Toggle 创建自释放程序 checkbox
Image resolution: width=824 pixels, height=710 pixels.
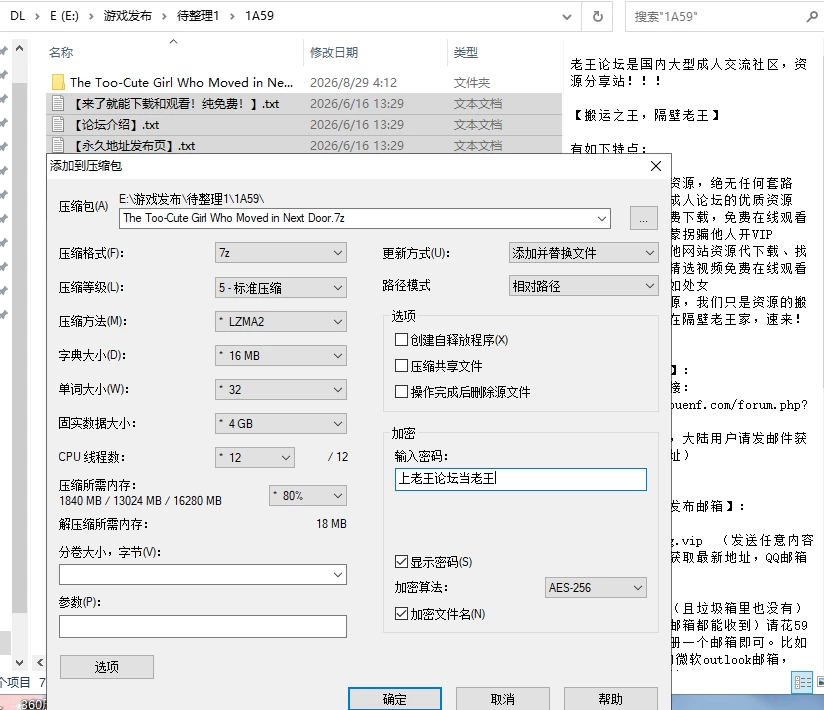point(401,340)
